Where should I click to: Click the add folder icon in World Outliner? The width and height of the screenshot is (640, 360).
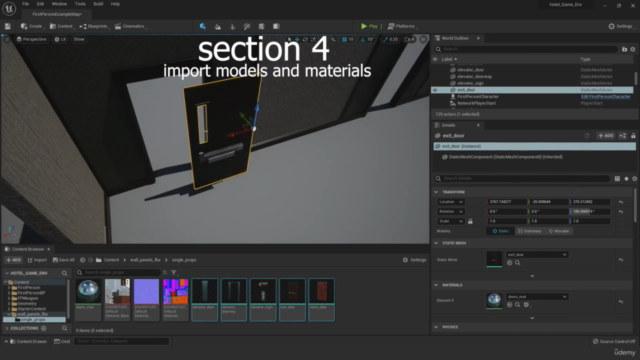(x=624, y=49)
